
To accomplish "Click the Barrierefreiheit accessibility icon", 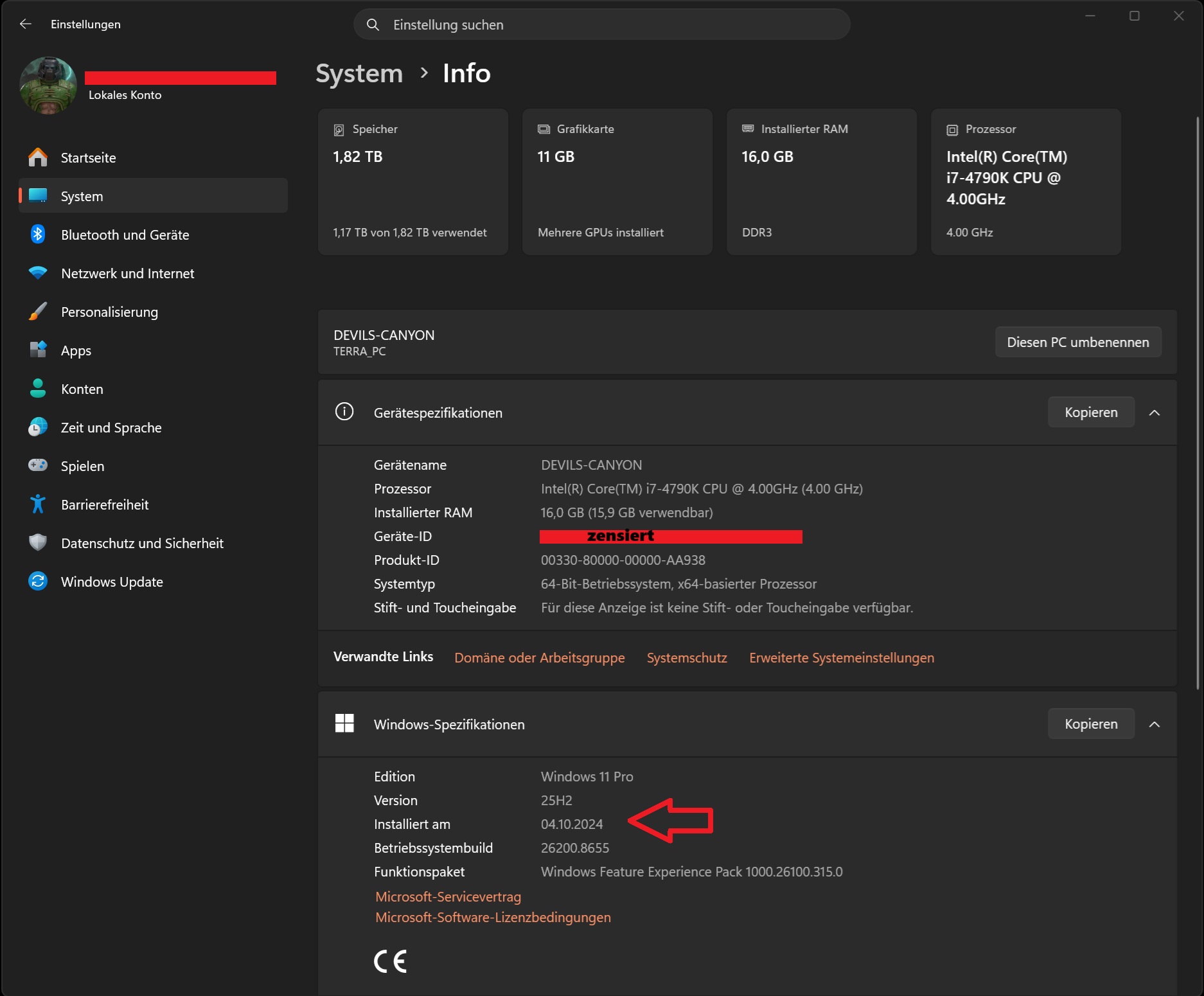I will click(x=38, y=504).
